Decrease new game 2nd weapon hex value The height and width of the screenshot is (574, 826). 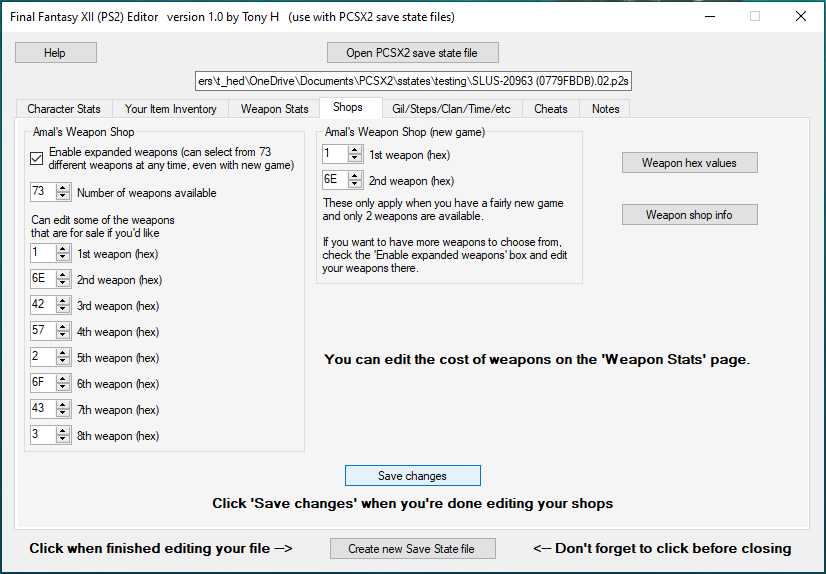pos(355,184)
